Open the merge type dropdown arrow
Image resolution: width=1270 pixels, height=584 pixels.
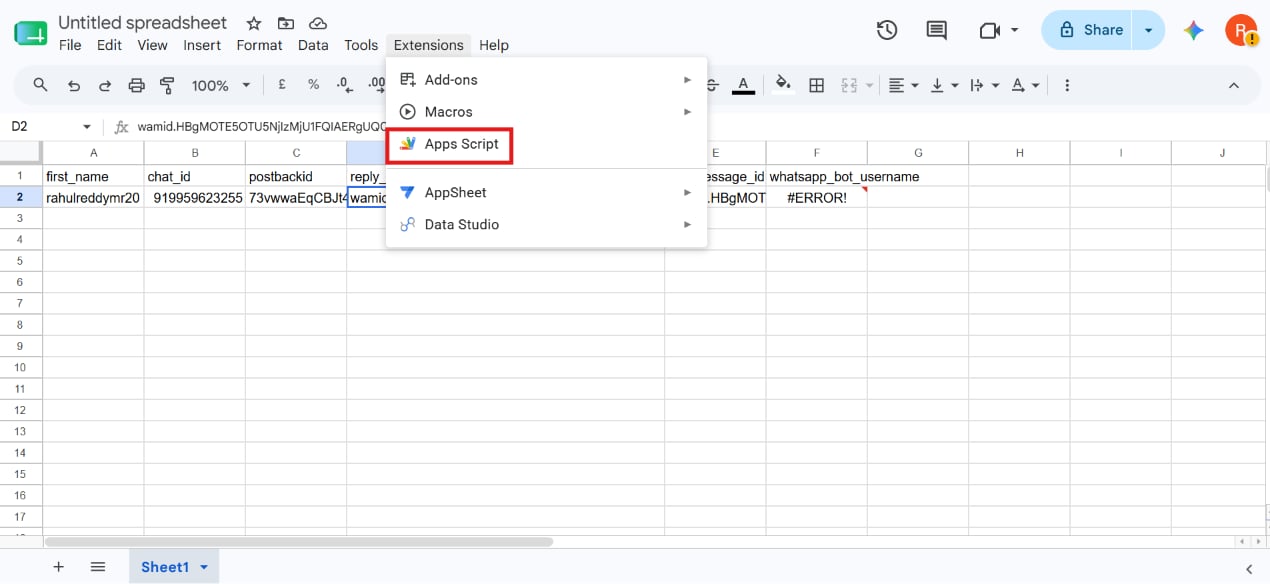click(x=869, y=85)
